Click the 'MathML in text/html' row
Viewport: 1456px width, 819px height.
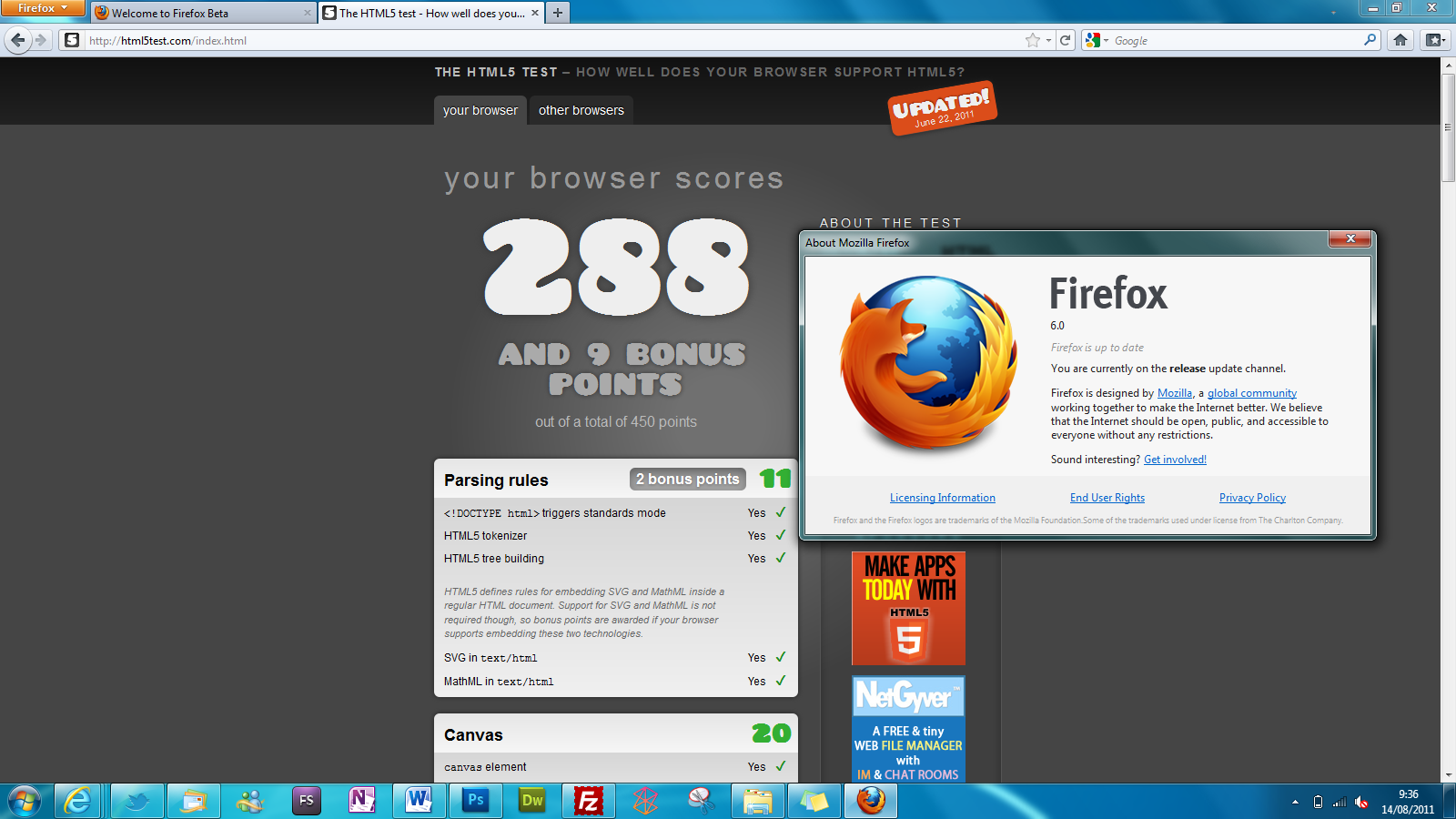tap(616, 682)
